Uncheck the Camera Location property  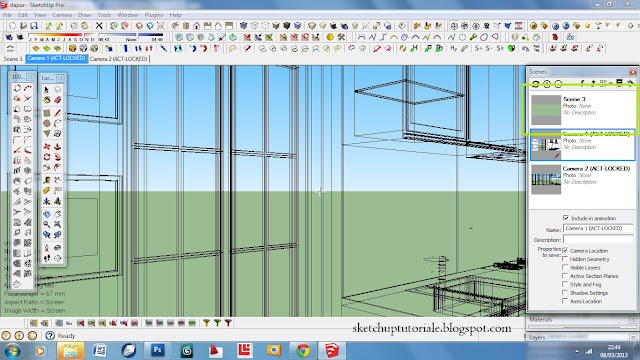[565, 250]
